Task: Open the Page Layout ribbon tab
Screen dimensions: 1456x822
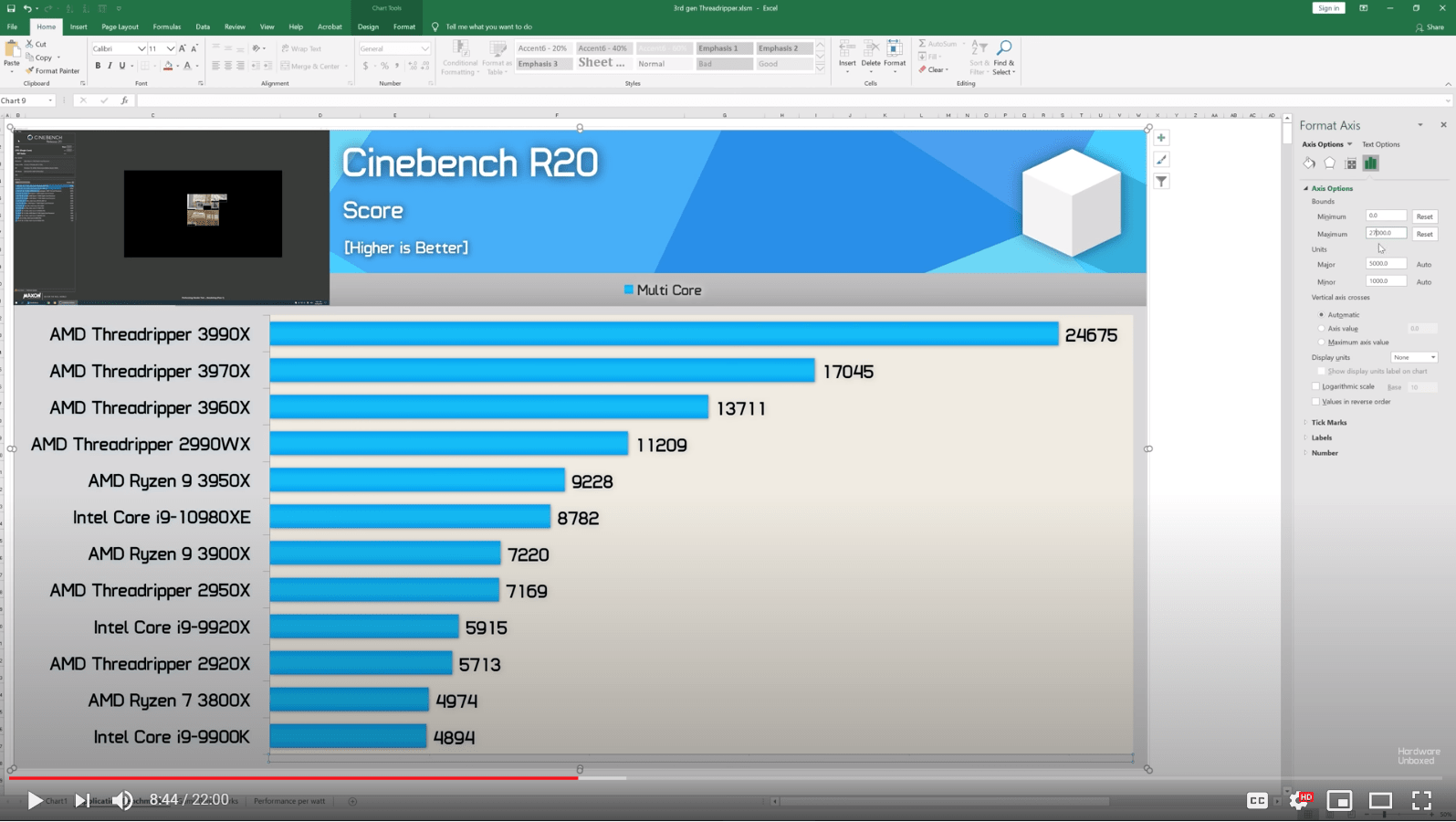Action: click(120, 26)
